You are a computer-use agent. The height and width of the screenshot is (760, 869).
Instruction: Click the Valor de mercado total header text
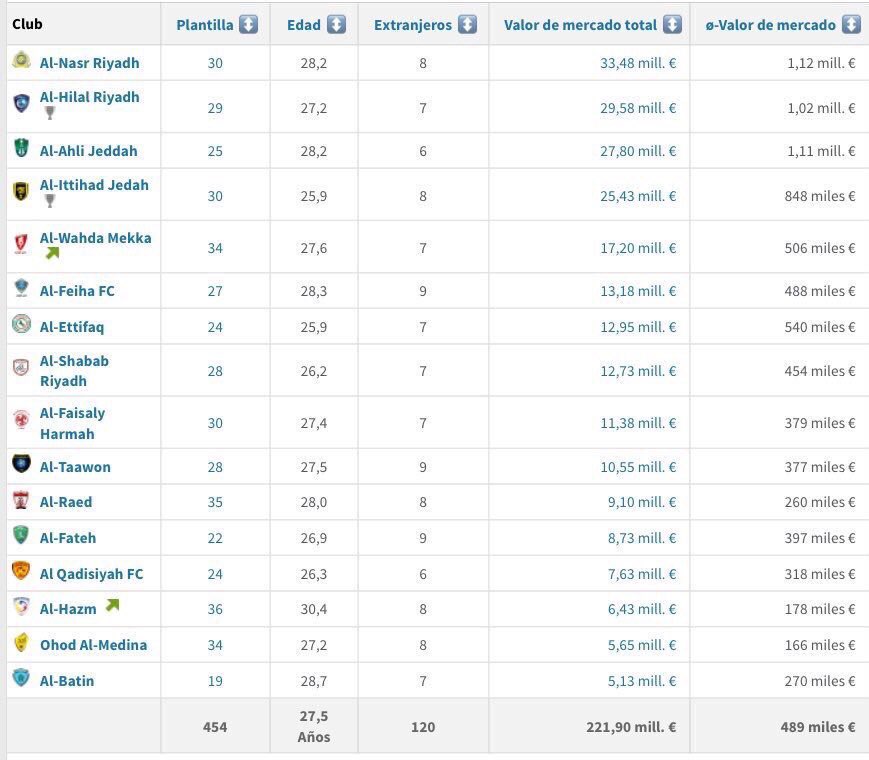(580, 25)
